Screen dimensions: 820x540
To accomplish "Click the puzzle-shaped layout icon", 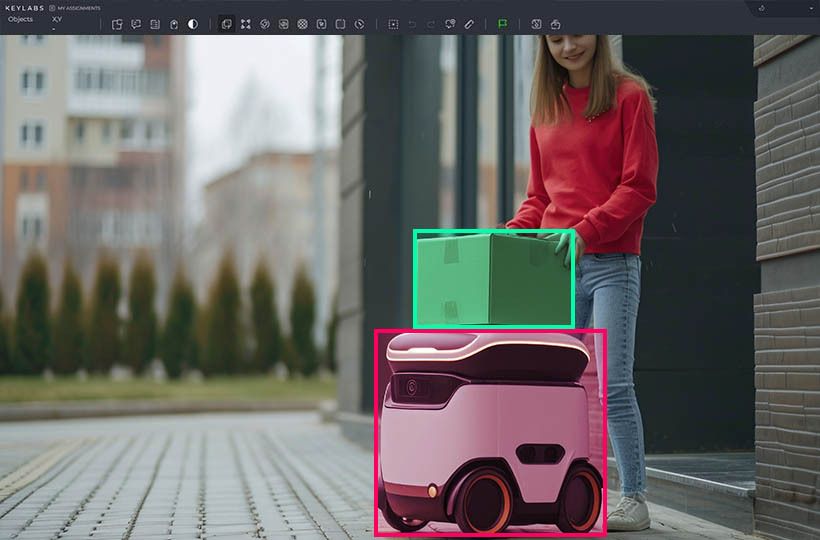I will tap(117, 24).
